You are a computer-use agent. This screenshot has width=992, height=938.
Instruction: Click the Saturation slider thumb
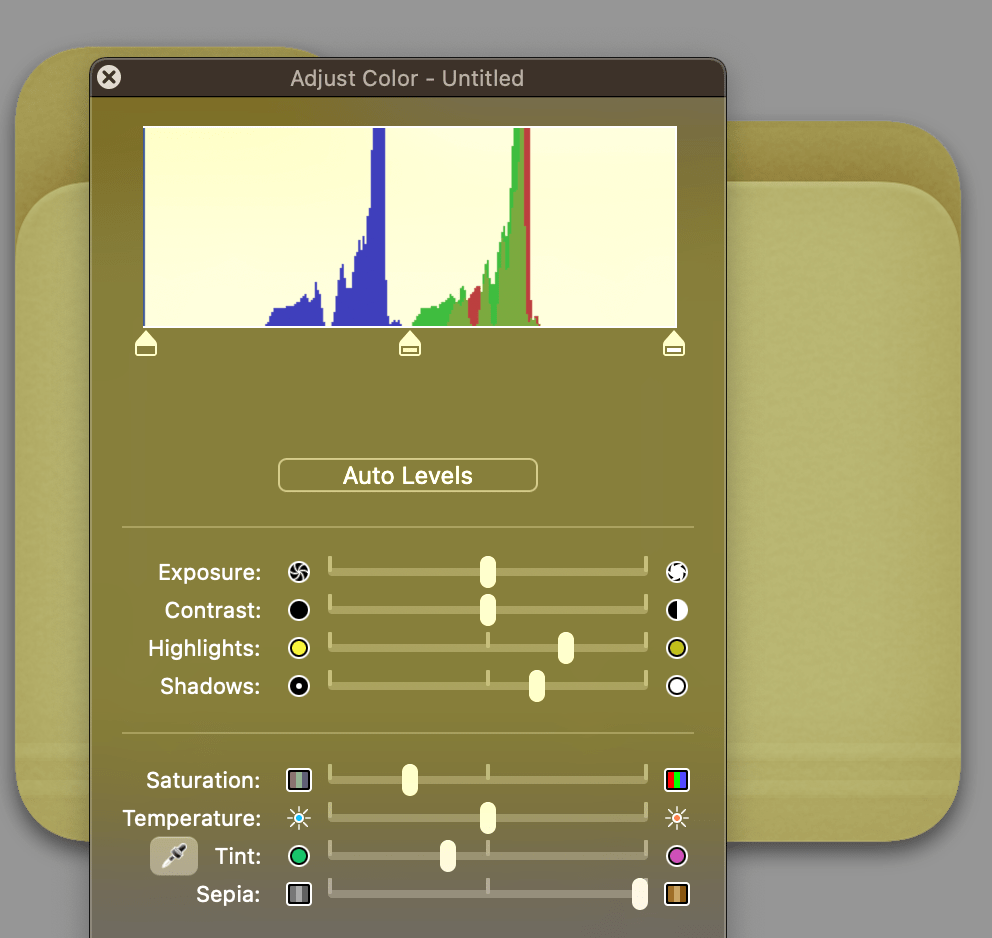coord(410,780)
